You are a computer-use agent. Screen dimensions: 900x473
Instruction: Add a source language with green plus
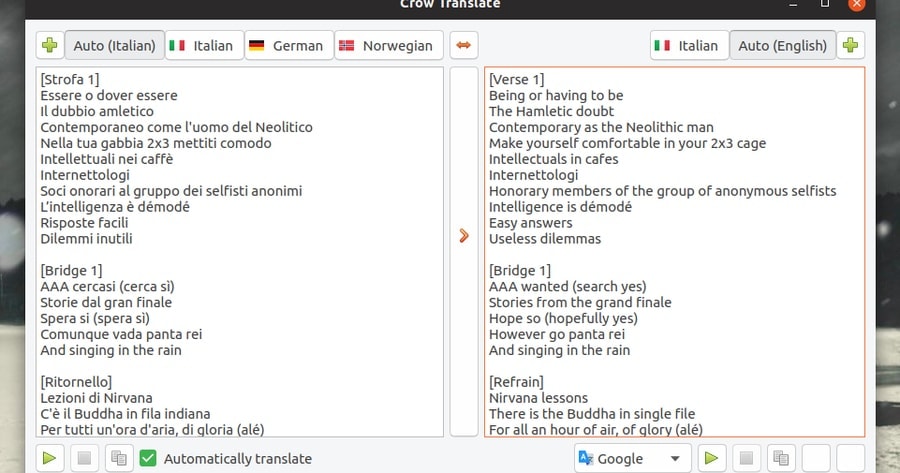[x=49, y=45]
